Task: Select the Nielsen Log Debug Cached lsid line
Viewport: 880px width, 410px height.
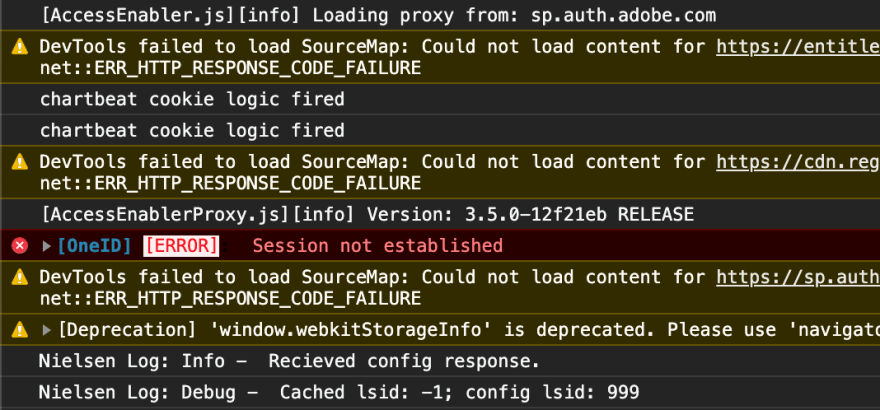Action: [339, 392]
